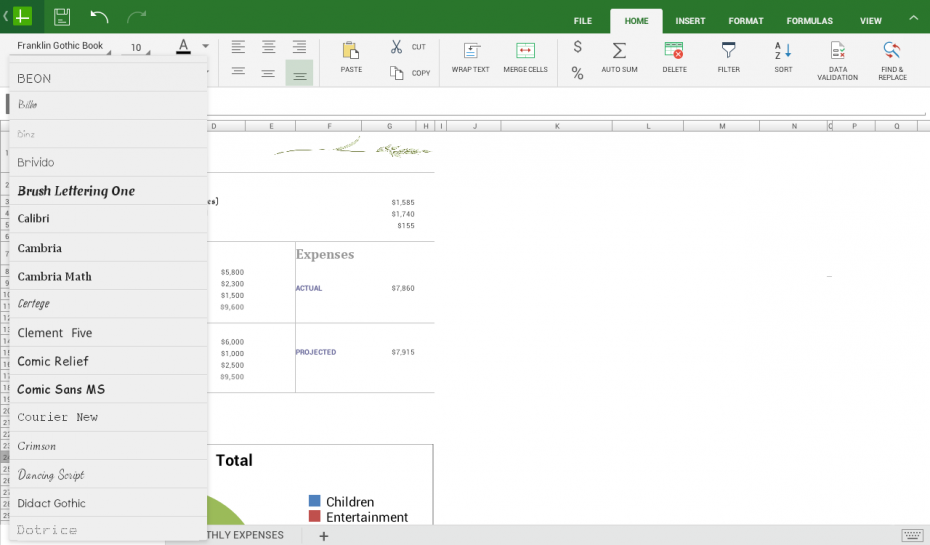Align text to middle vertically
930x545 pixels.
(x=268, y=73)
